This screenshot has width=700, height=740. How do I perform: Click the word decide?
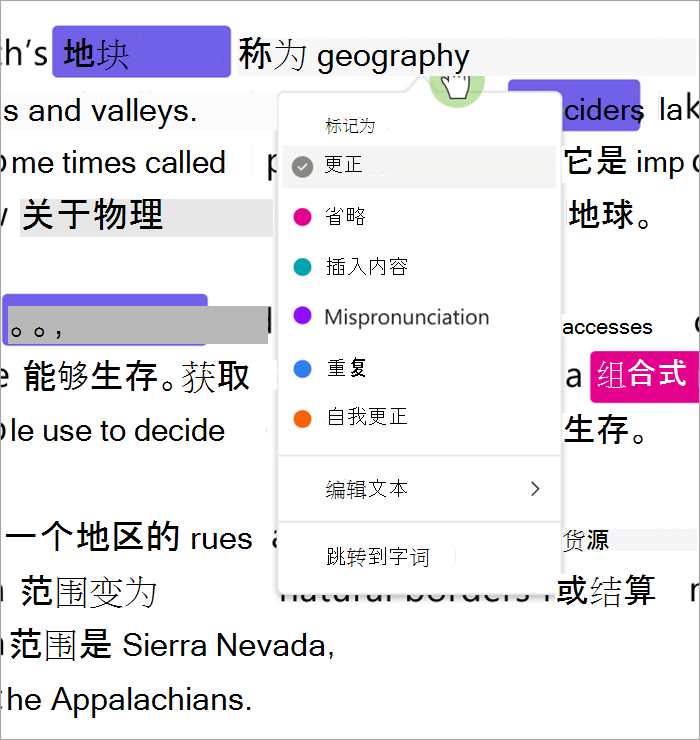pyautogui.click(x=179, y=430)
